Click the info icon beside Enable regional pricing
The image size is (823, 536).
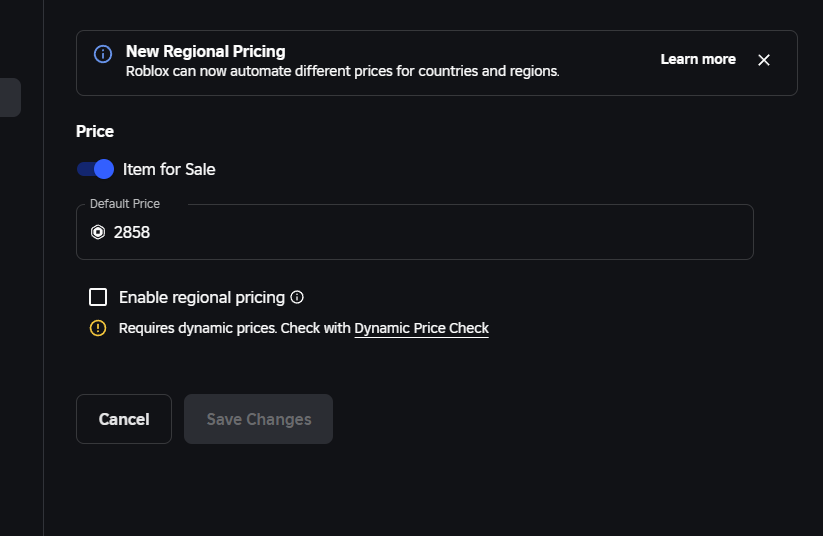pos(297,297)
